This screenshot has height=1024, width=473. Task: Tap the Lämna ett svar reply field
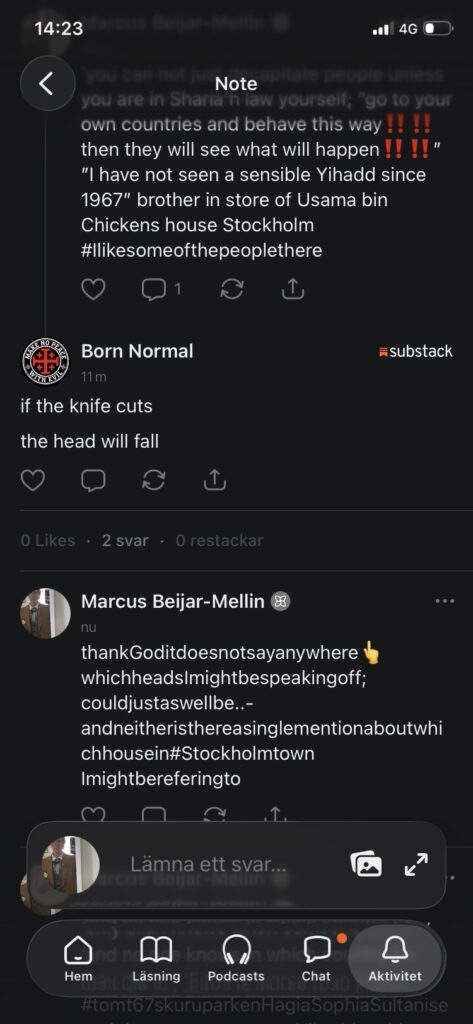pos(208,864)
